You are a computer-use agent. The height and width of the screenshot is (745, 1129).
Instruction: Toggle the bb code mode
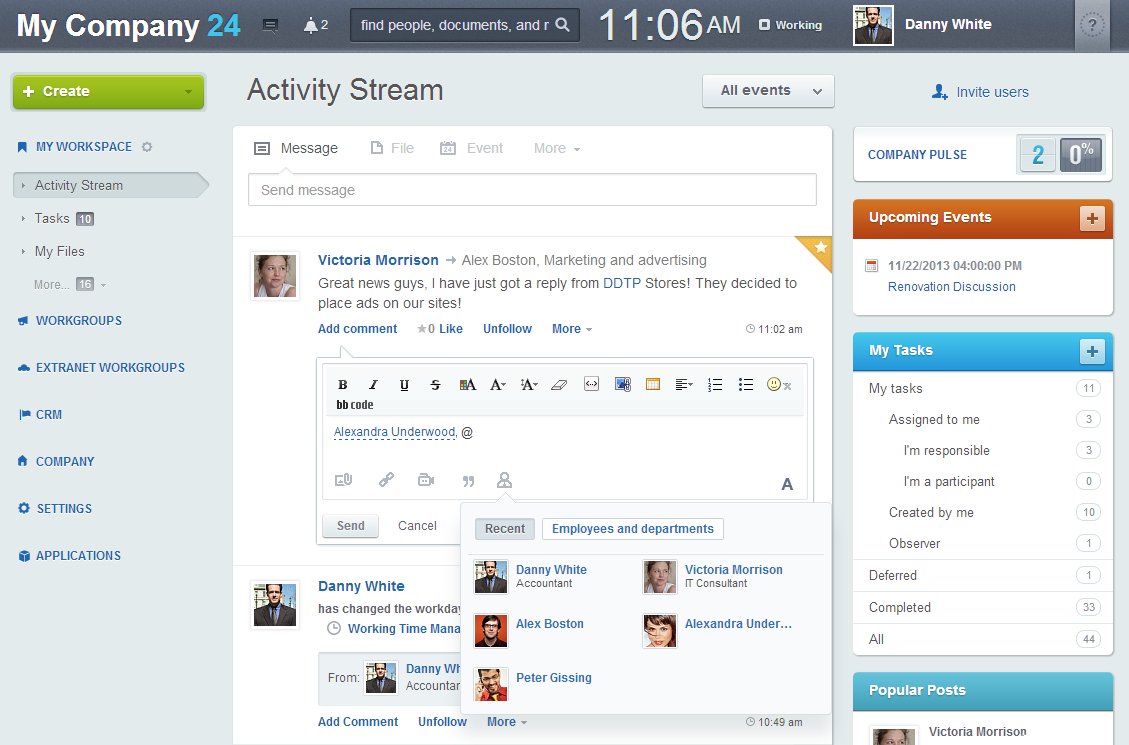[x=355, y=405]
